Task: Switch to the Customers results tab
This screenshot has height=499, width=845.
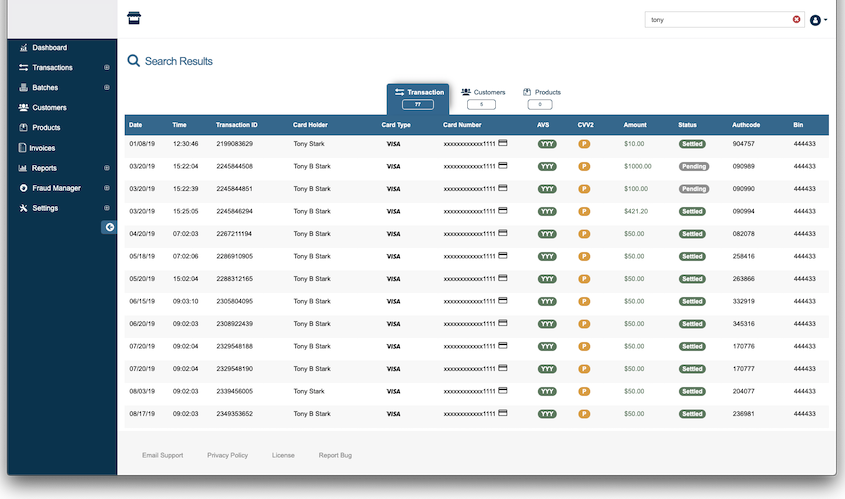Action: pos(482,97)
